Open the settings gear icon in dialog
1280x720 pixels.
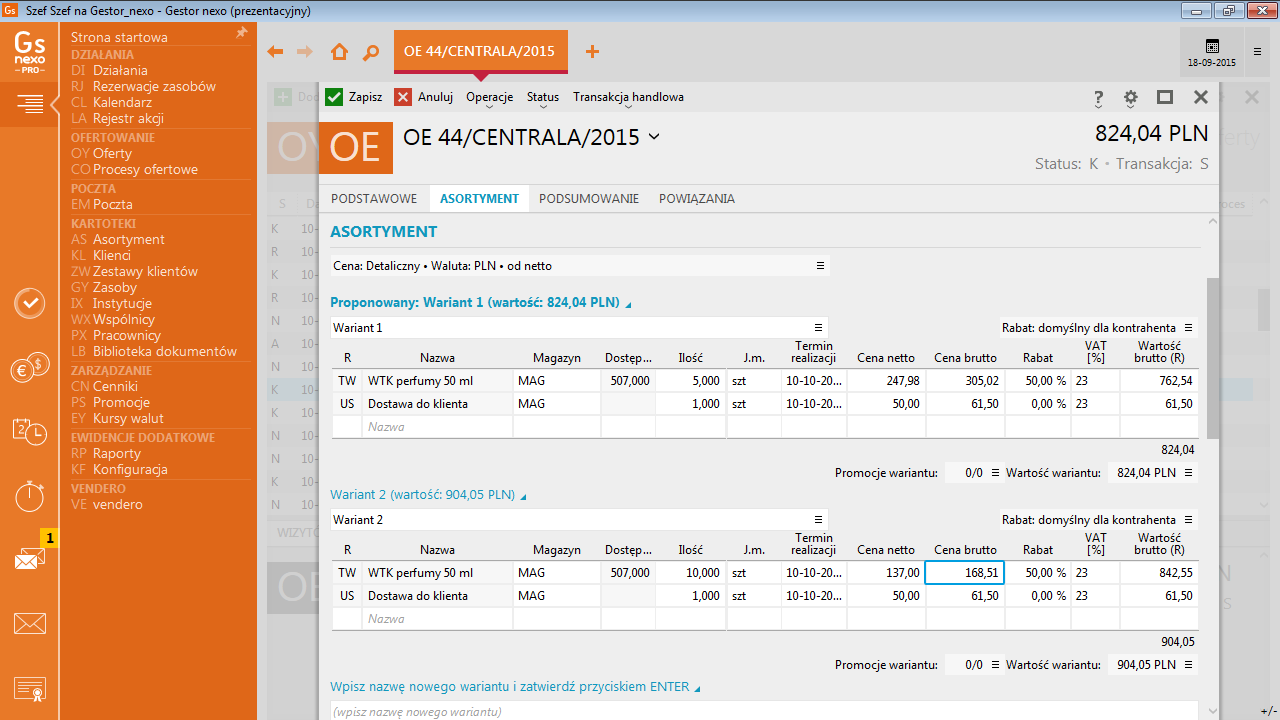pos(1131,97)
